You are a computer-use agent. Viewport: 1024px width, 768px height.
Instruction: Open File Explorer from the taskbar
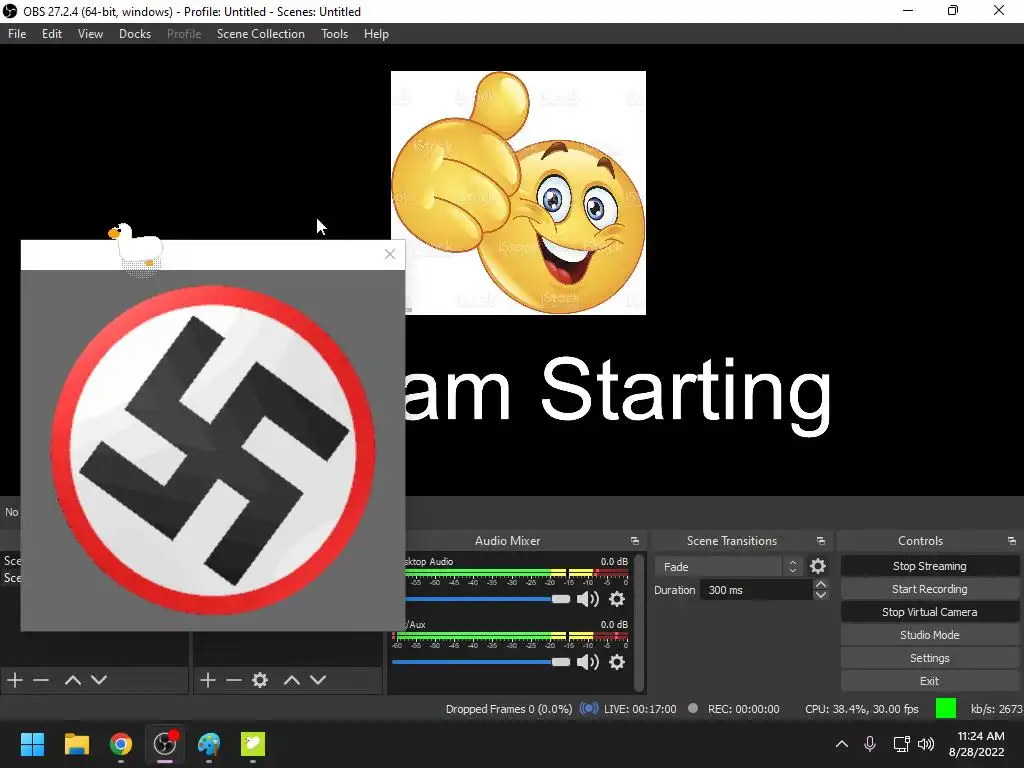coord(76,744)
